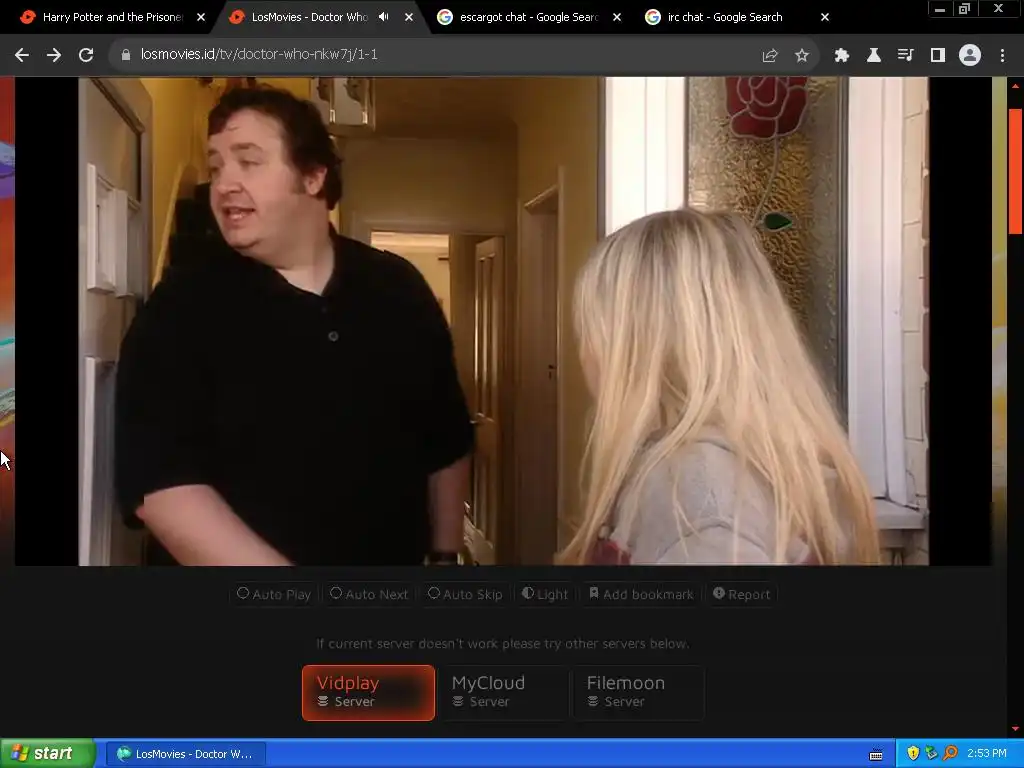
Task: Open the profile avatar menu
Action: click(970, 56)
